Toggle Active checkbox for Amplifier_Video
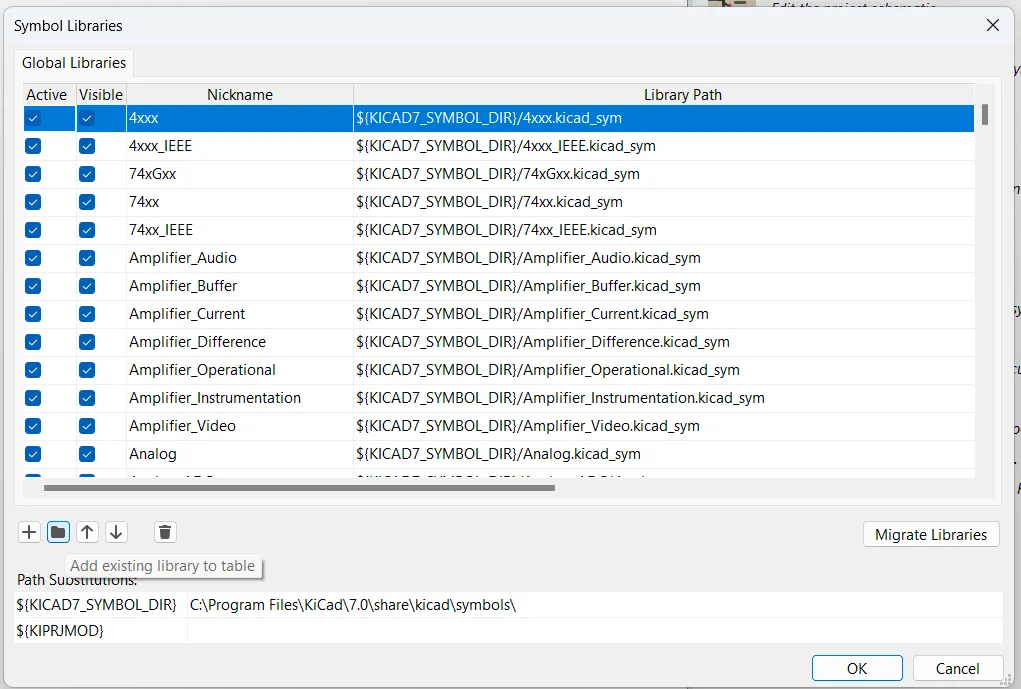The image size is (1021, 689). click(33, 426)
